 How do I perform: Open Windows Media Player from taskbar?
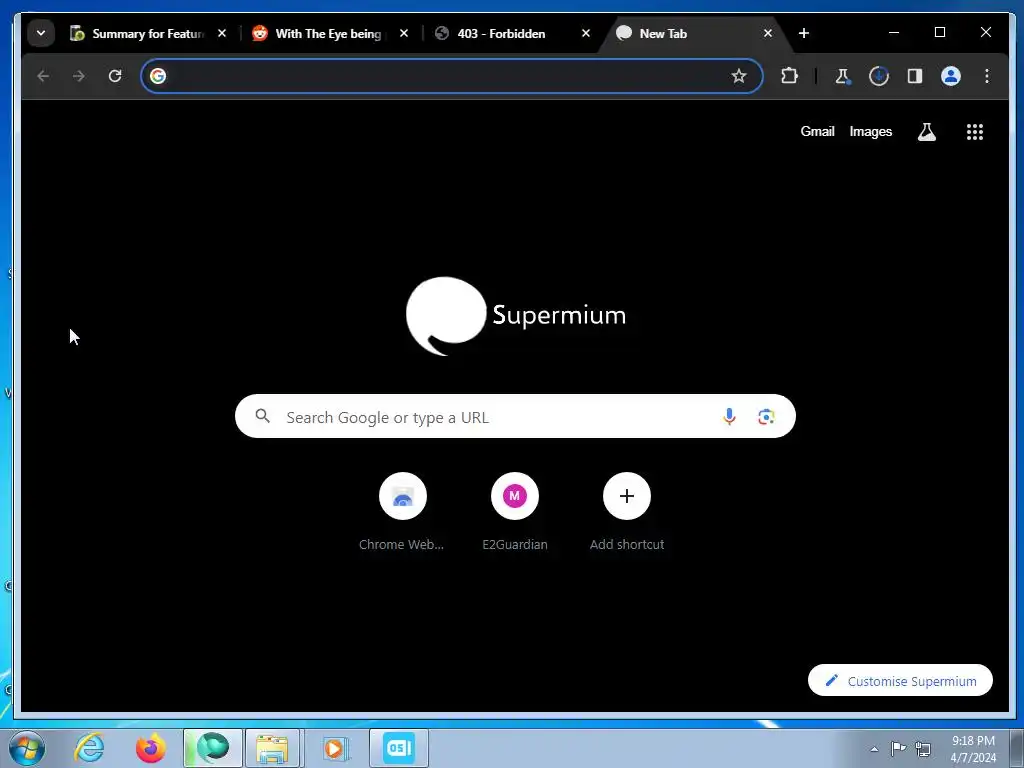click(x=335, y=748)
